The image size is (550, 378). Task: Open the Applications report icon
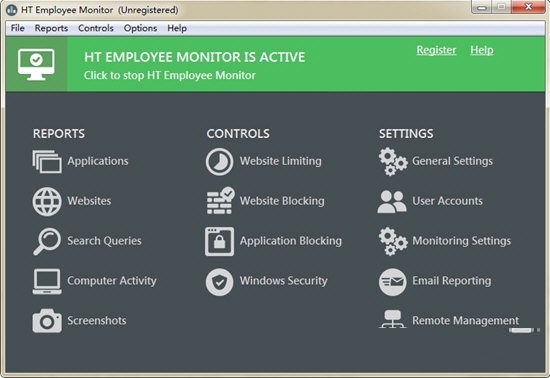[x=47, y=162]
